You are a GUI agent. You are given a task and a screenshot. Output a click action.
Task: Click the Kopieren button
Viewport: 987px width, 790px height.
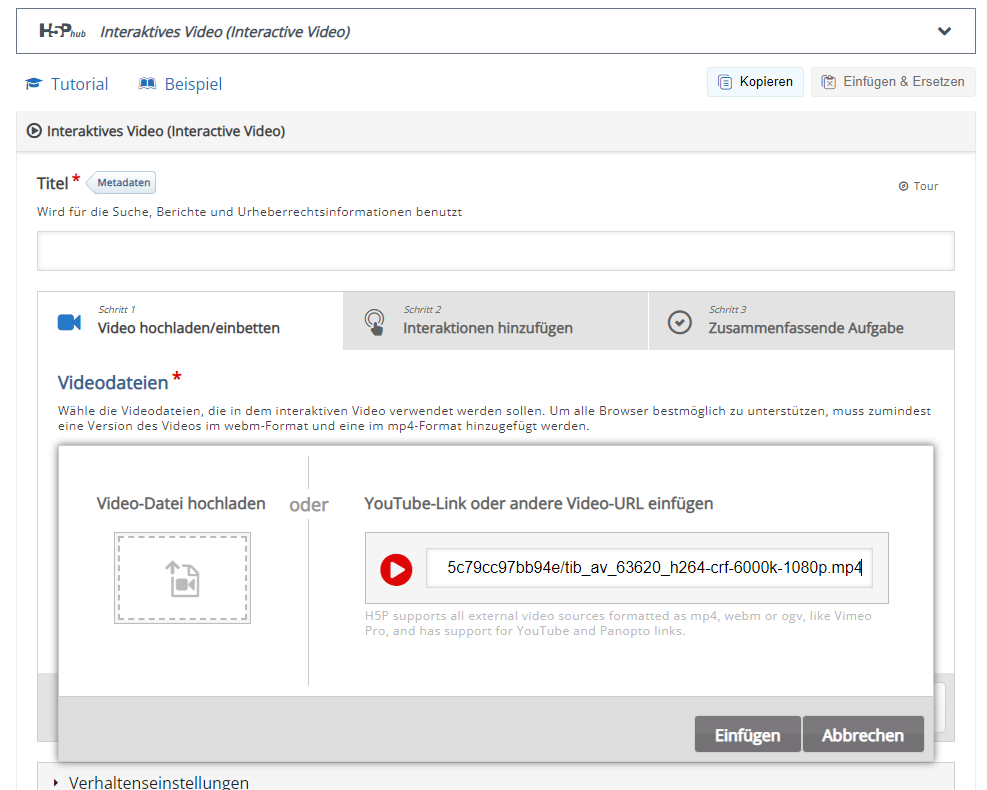755,82
